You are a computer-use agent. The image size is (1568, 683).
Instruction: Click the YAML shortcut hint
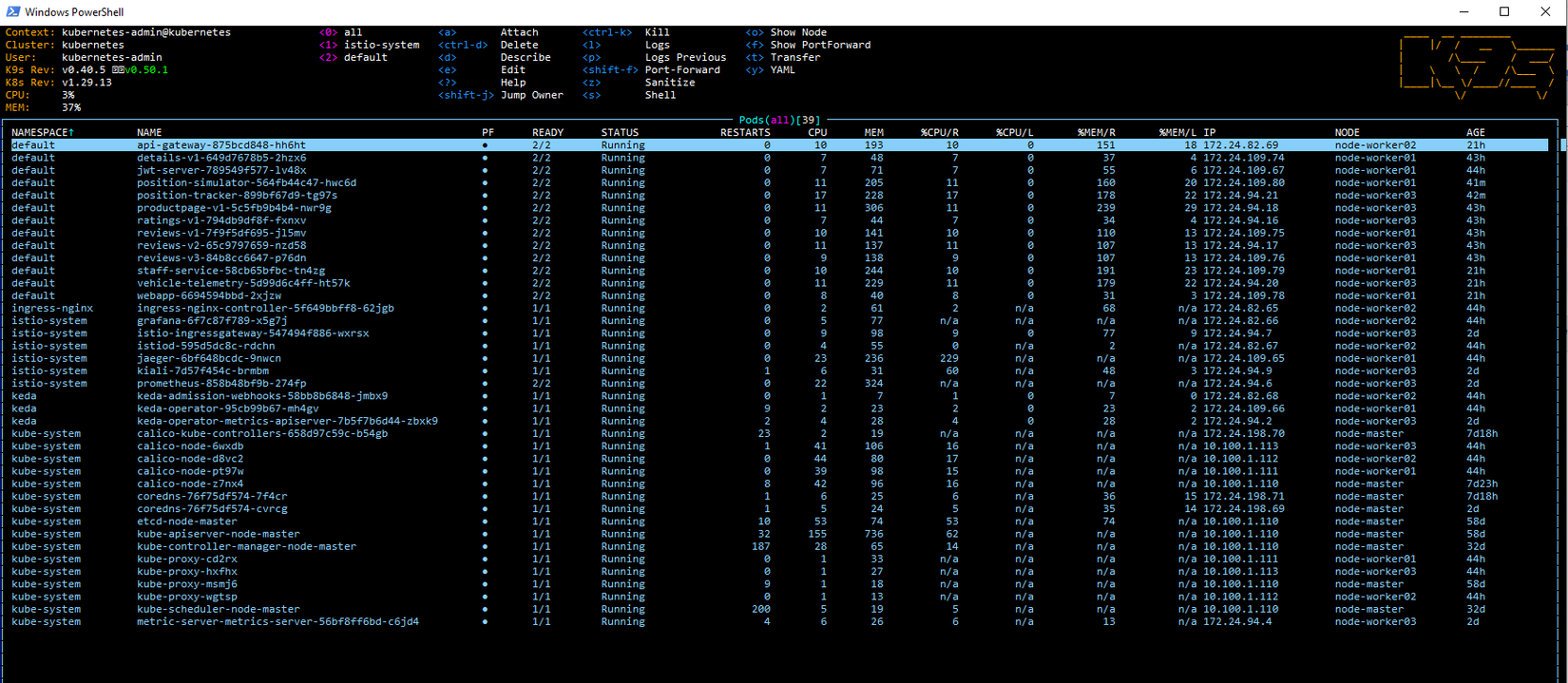click(x=783, y=69)
